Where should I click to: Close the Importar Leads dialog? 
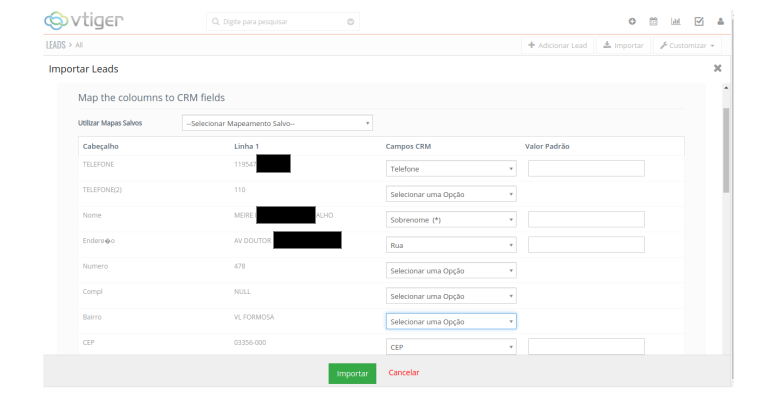[717, 68]
